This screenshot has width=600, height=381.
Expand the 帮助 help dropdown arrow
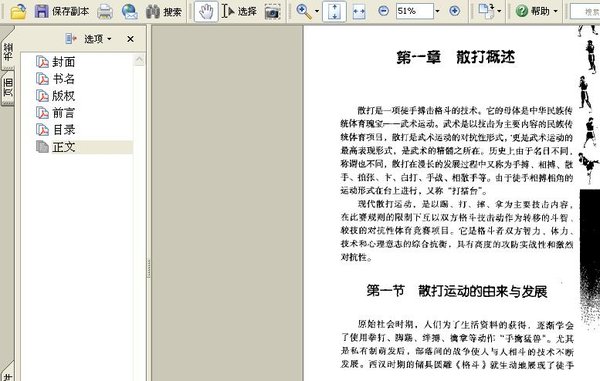[x=556, y=11]
